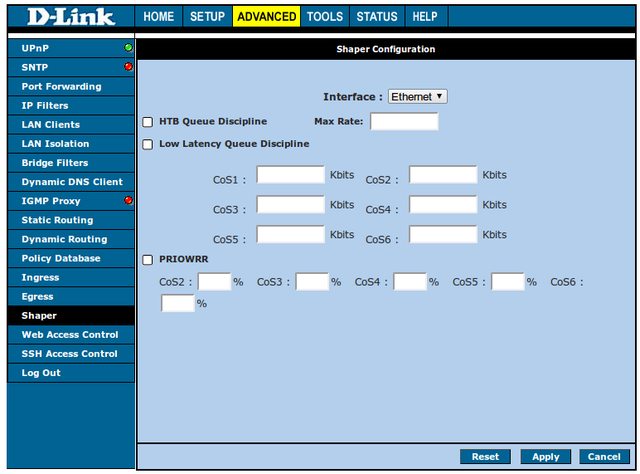Open SSH Access Control page
640x474 pixels.
[x=71, y=354]
